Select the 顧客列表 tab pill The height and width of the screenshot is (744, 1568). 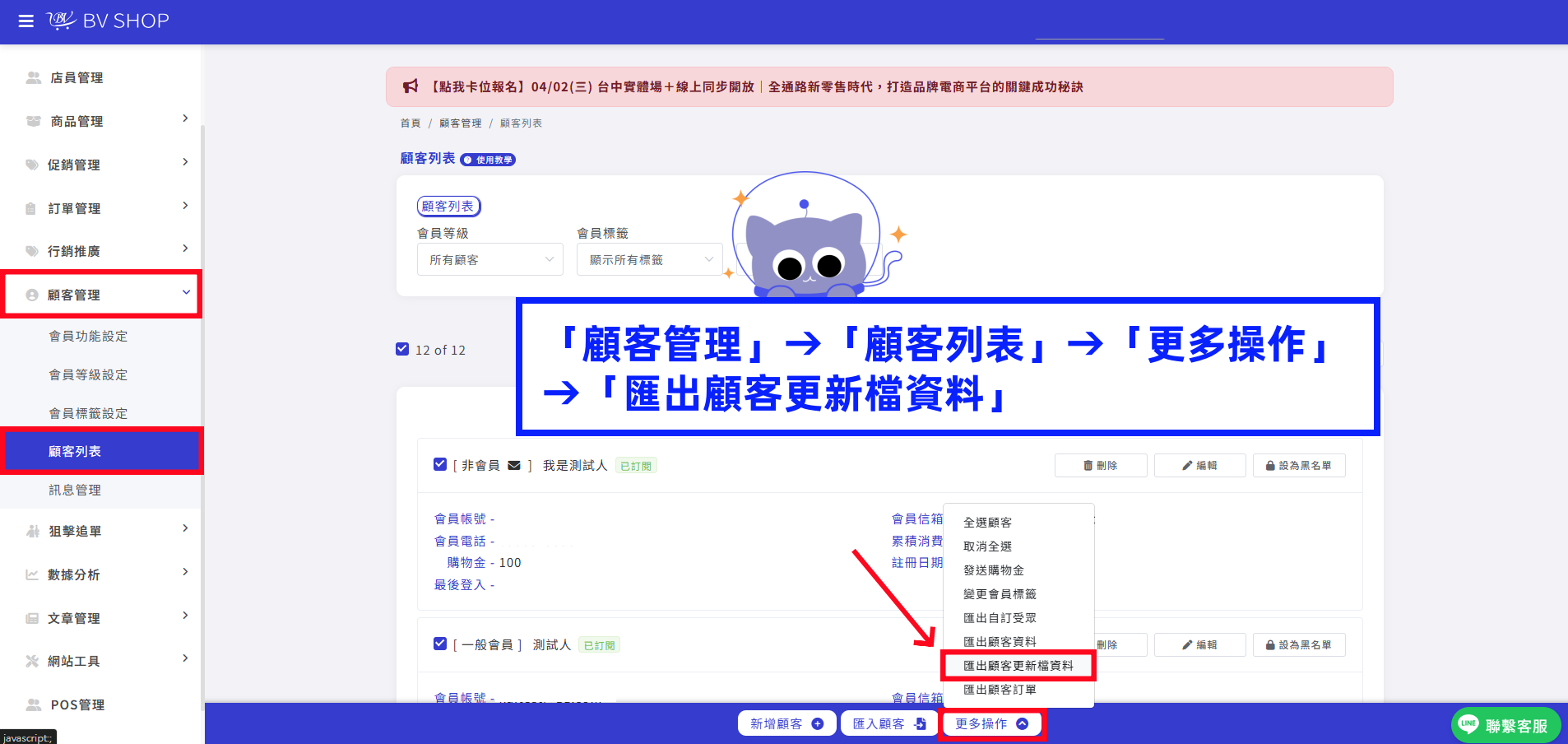tap(448, 207)
